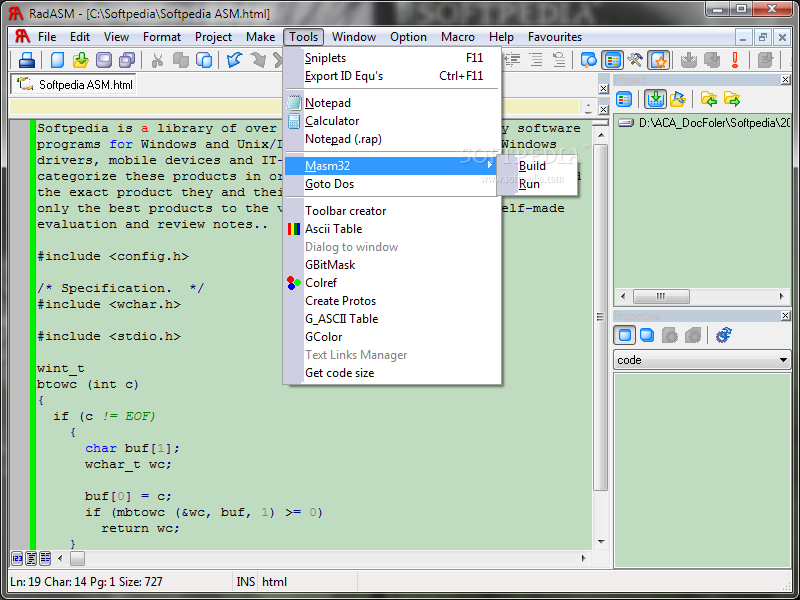The height and width of the screenshot is (600, 800).
Task: Click the Print icon in the toolbar
Action: (27, 60)
